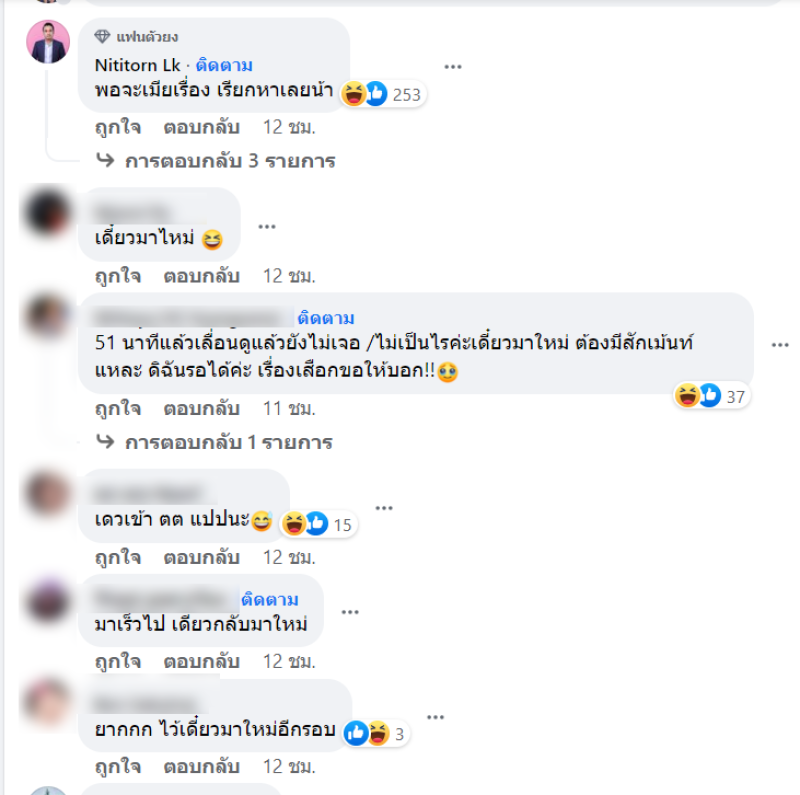Click ติดตาม on the 51 นาที commenter
800x795 pixels.
[326, 318]
